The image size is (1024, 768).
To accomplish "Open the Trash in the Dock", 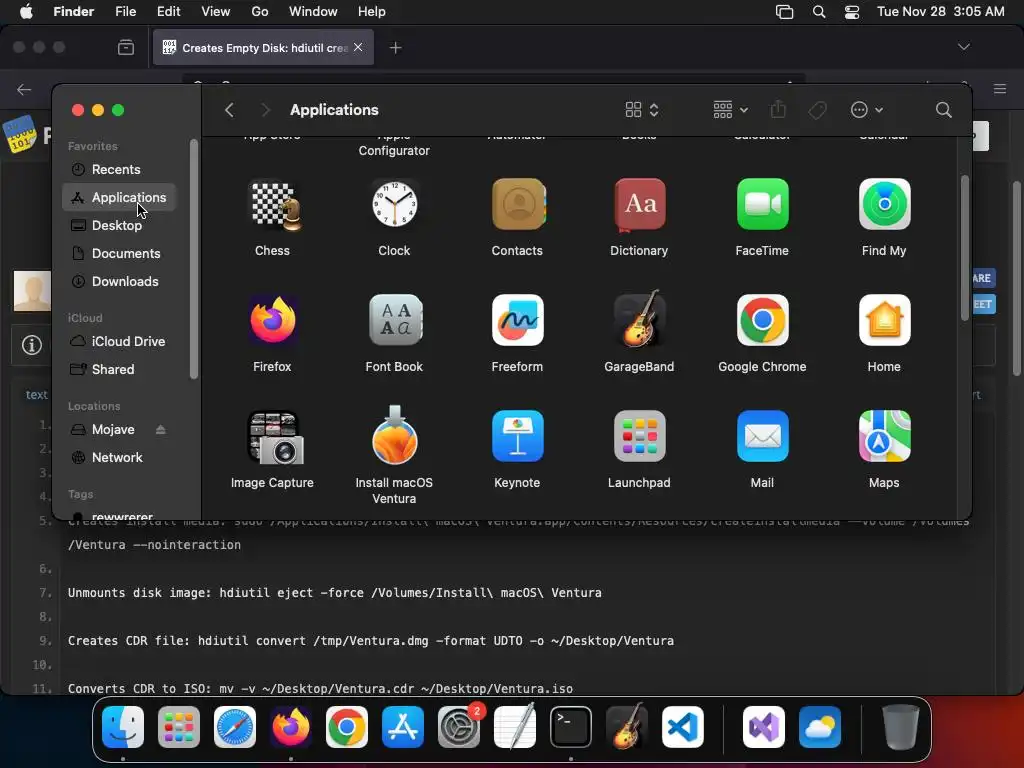I will click(x=900, y=727).
